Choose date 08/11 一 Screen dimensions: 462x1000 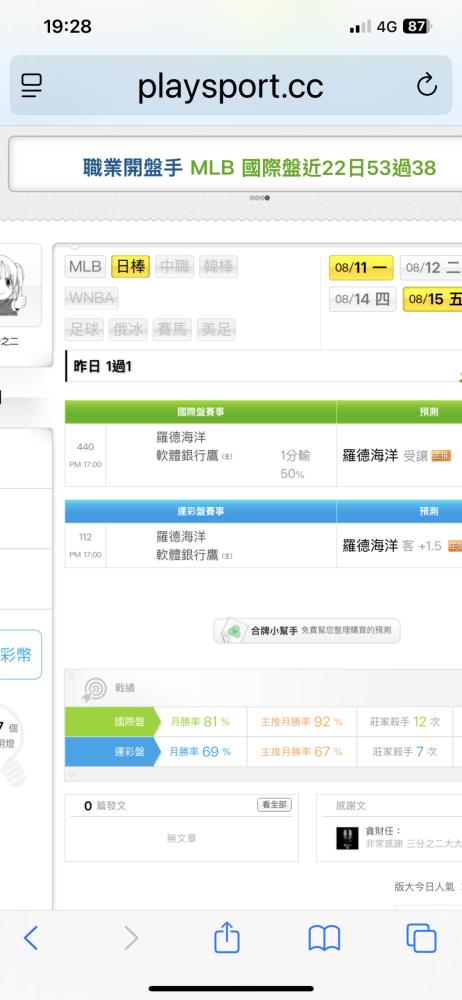pos(361,268)
